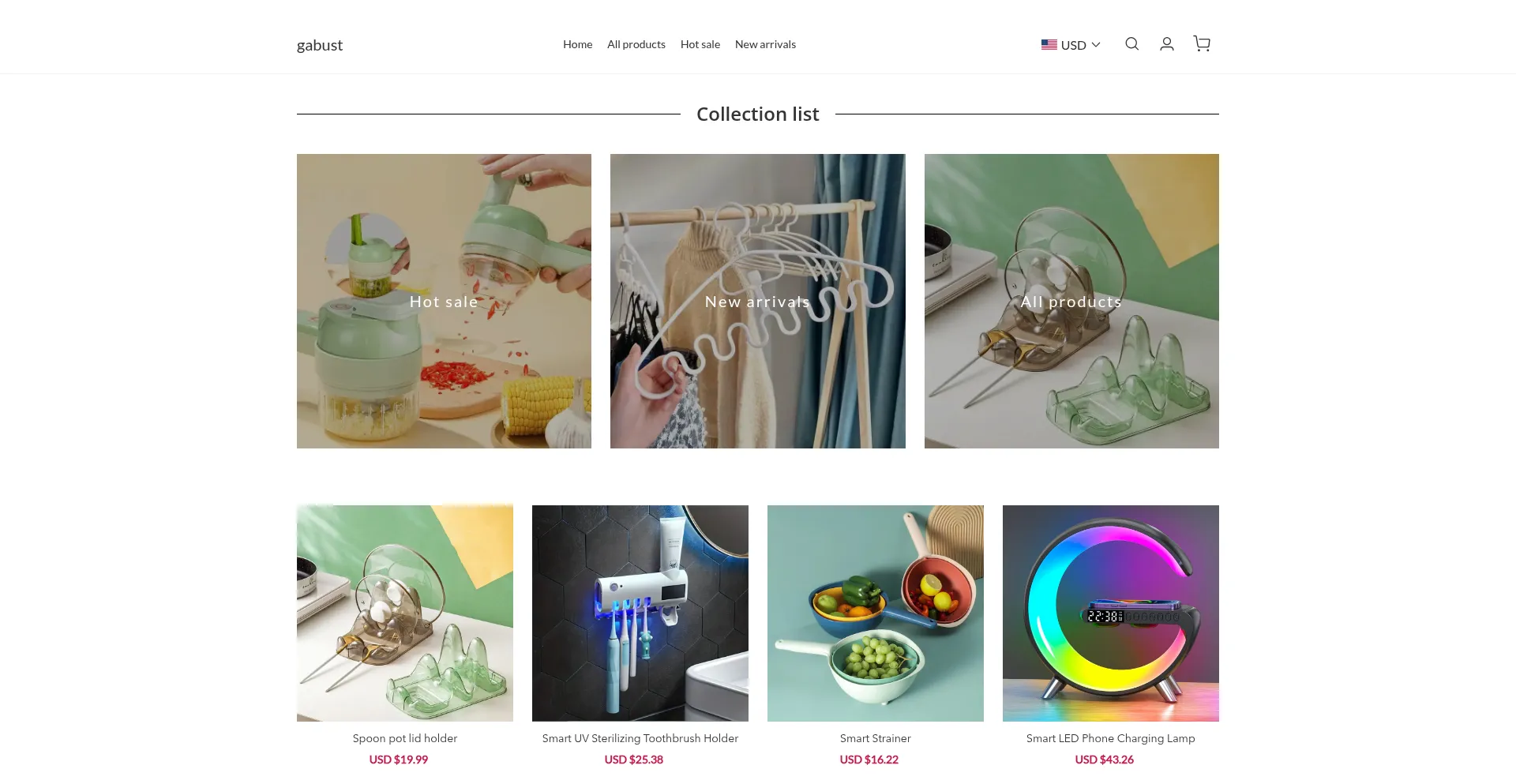Open the All products collection tile

click(x=1071, y=301)
